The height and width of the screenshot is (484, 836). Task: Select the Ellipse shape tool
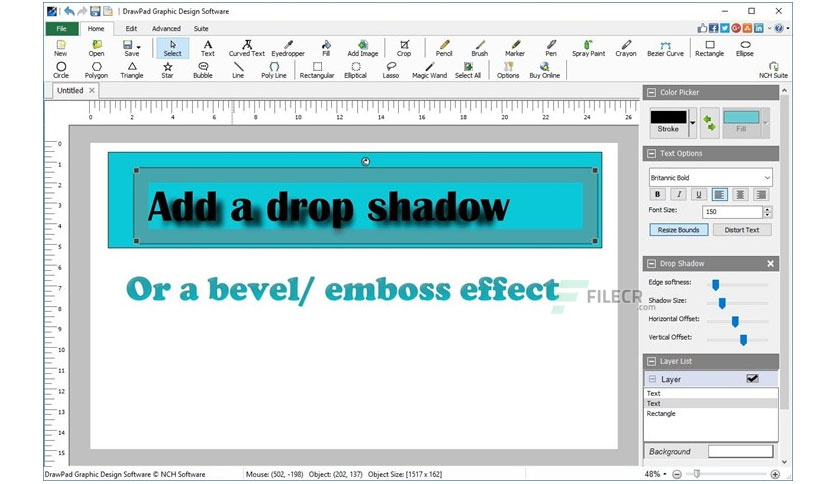[x=744, y=48]
